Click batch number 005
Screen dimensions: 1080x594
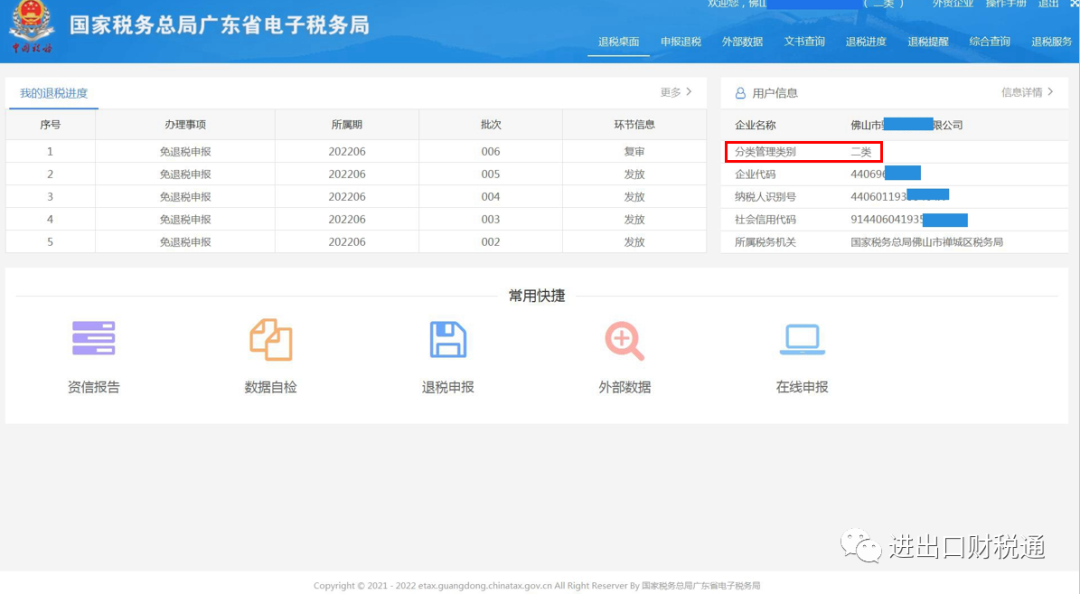tap(490, 174)
